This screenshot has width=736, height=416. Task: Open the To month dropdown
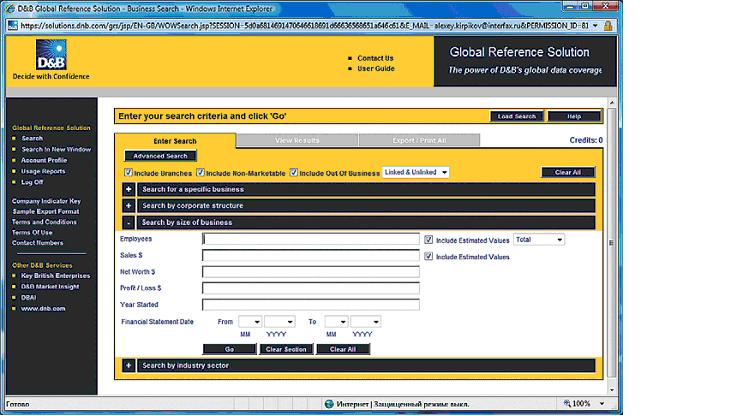pyautogui.click(x=336, y=322)
